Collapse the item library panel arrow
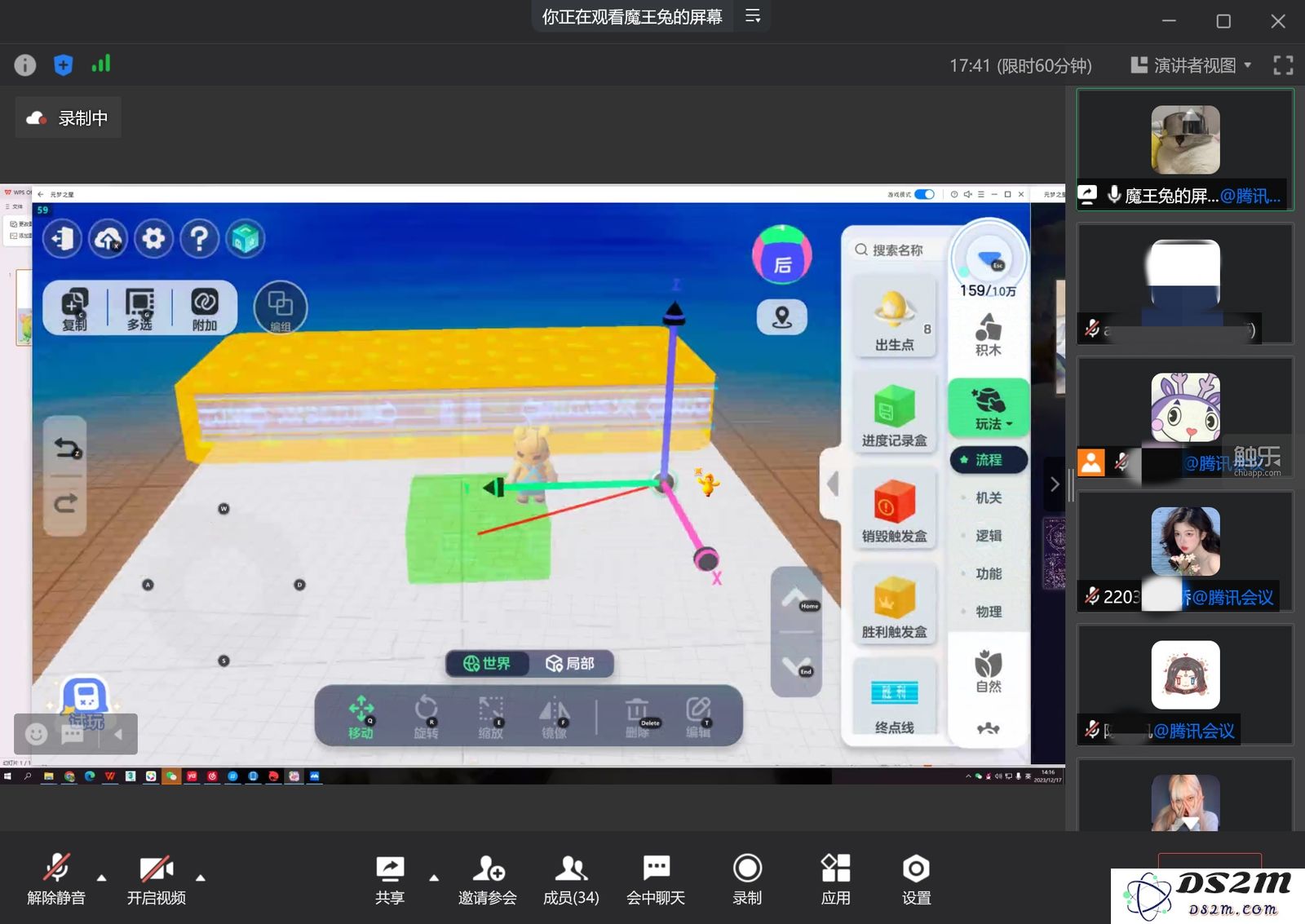The width and height of the screenshot is (1305, 924). (x=832, y=484)
